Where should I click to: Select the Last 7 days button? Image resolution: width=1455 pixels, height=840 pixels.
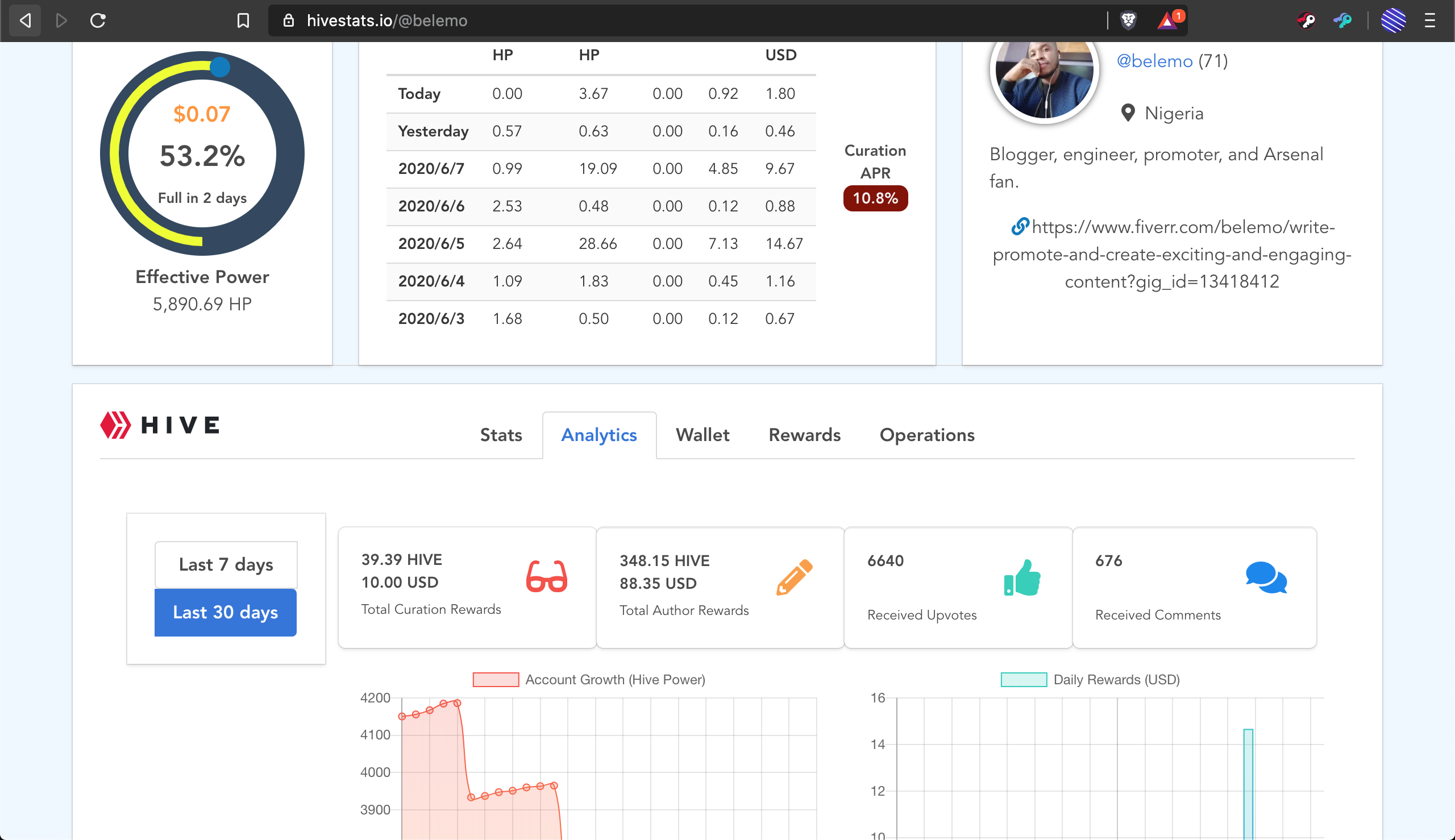pyautogui.click(x=226, y=564)
